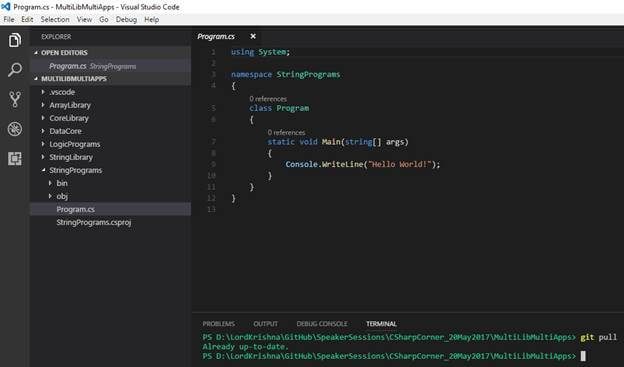Click the "using System;" code line
The image size is (624, 367).
[x=261, y=52]
